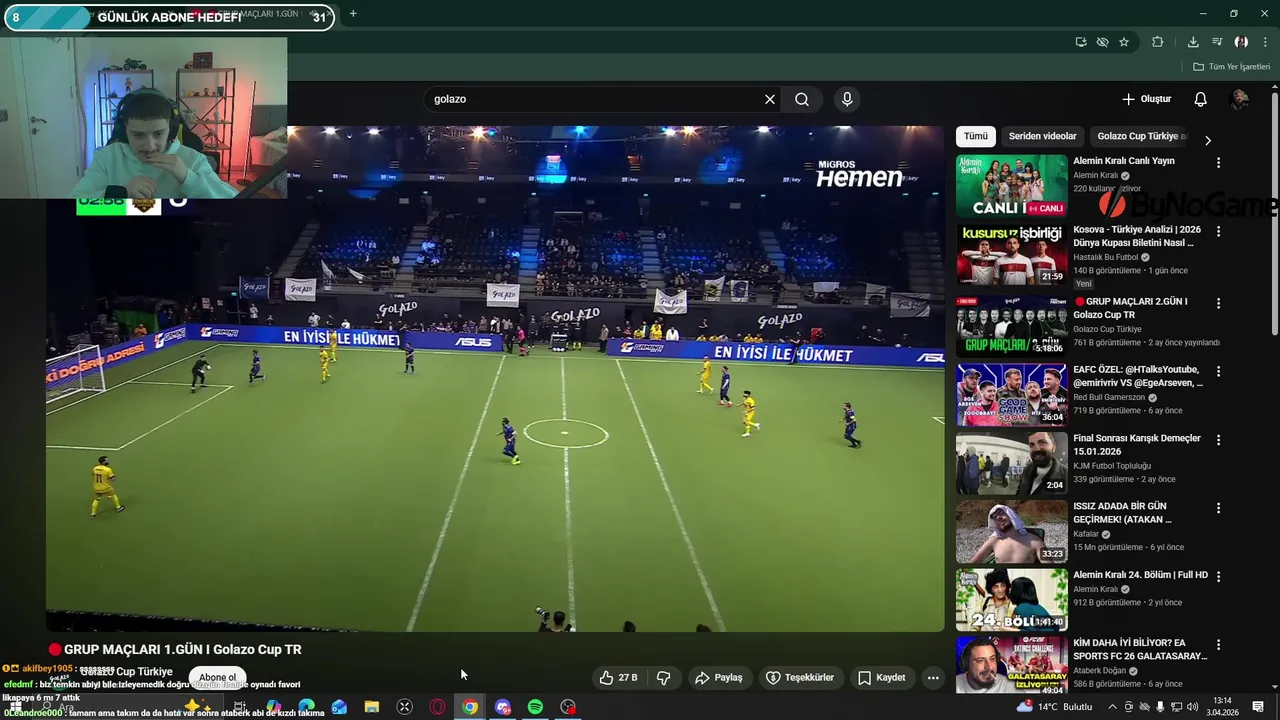Bookmark this page with star icon
This screenshot has width=1280, height=720.
coord(1124,42)
